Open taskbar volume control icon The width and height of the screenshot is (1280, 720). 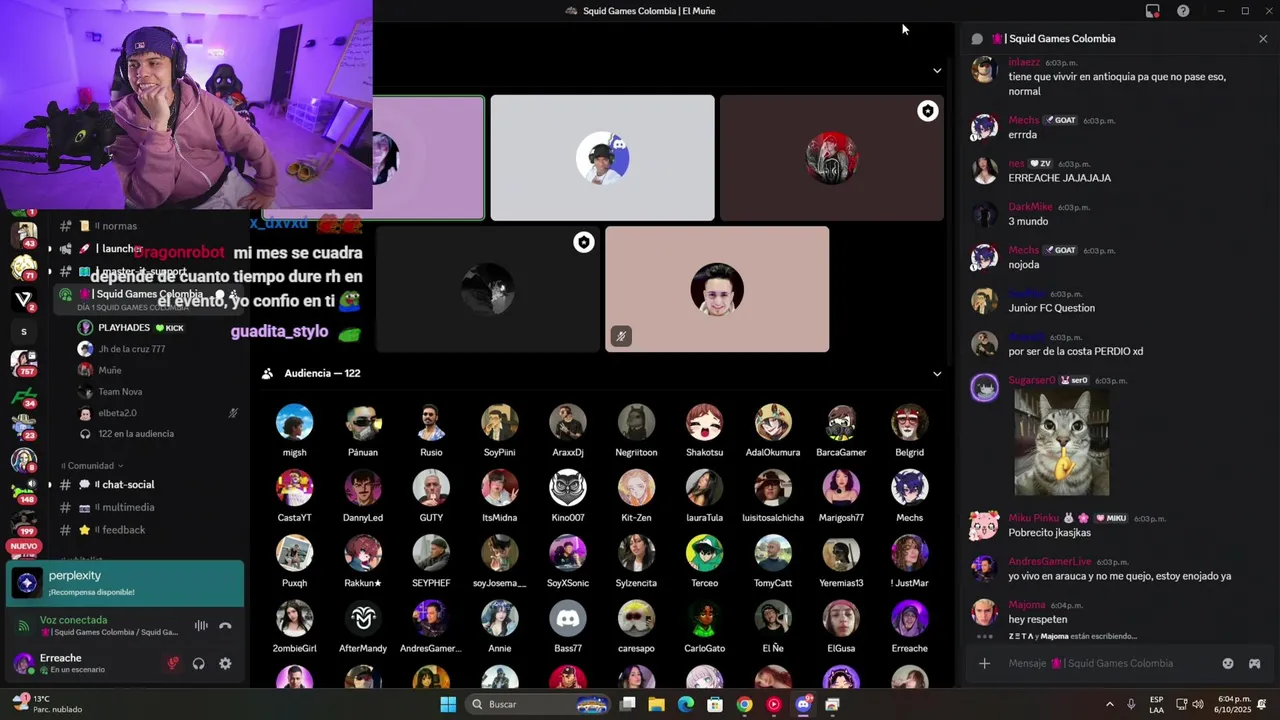pos(1198,704)
